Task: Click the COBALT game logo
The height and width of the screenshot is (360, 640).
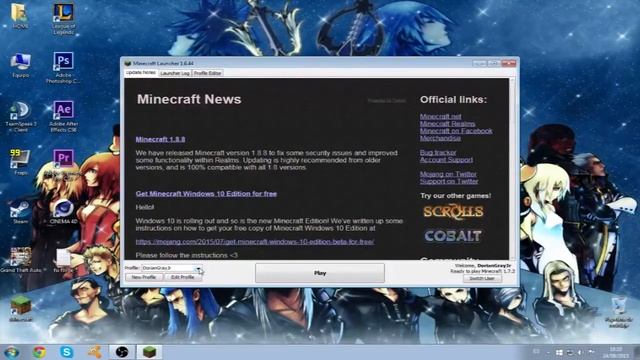Action: [453, 236]
